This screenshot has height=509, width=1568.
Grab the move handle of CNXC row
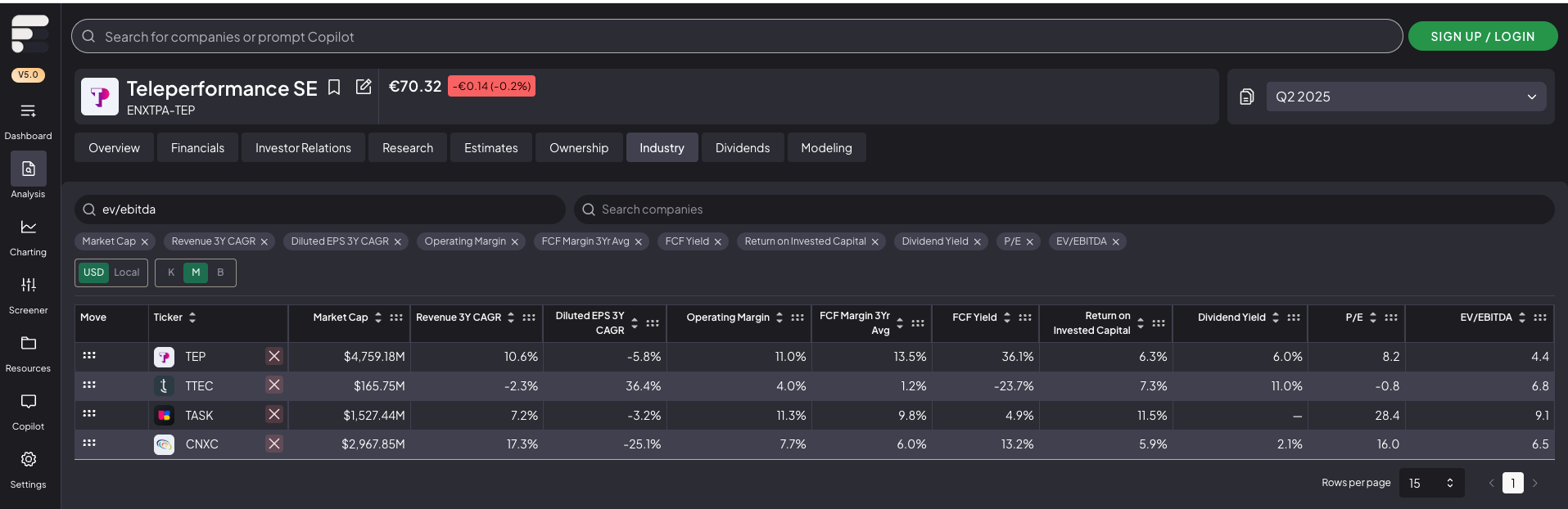point(89,443)
